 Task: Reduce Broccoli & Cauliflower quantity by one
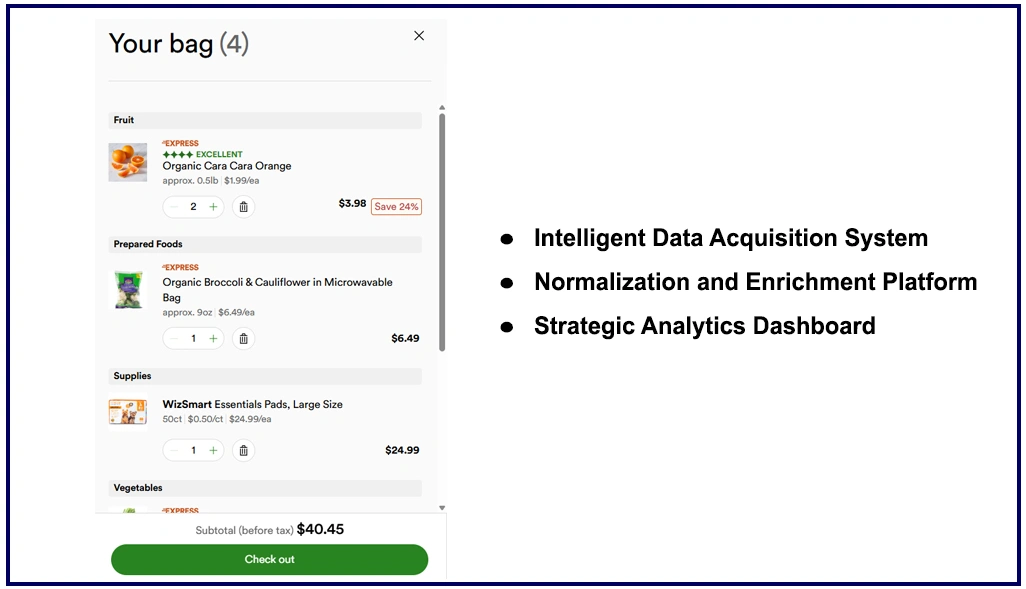(175, 339)
